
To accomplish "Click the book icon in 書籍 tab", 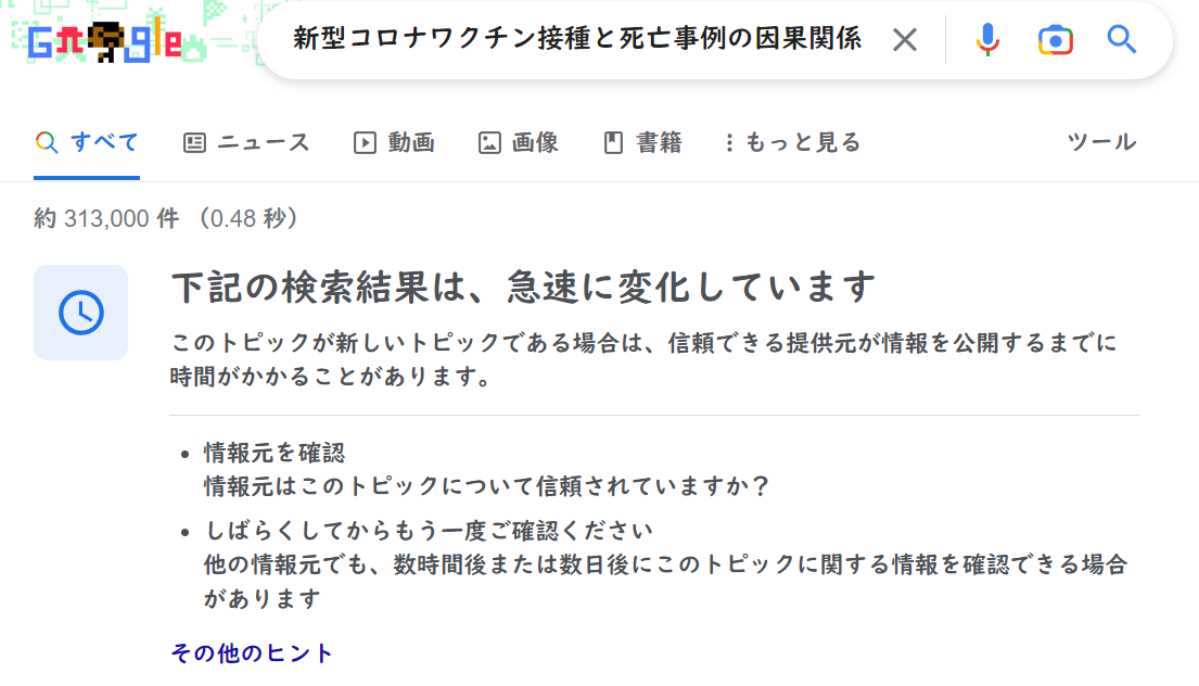I will 614,143.
